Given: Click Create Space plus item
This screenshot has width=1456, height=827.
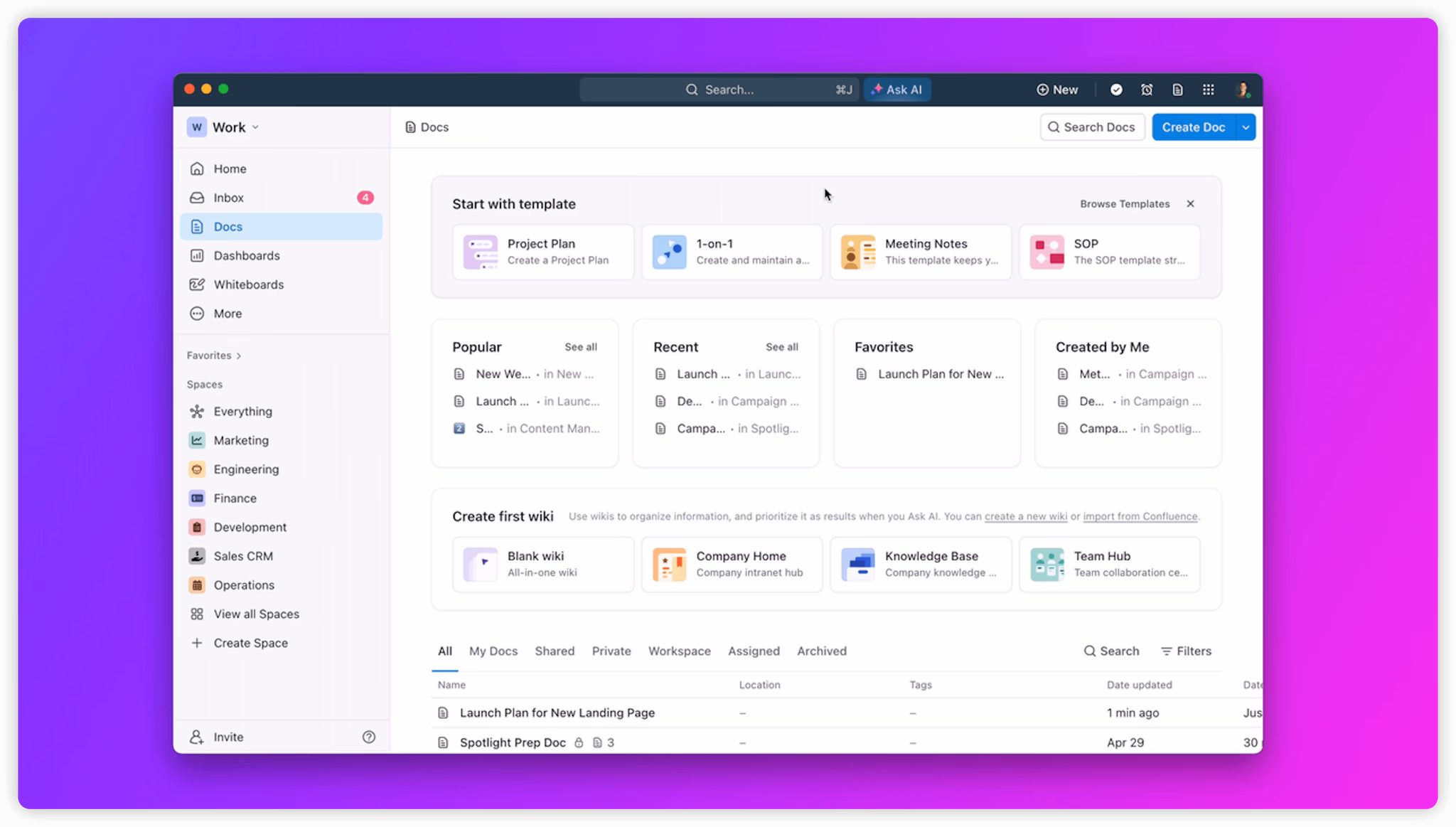Looking at the screenshot, I should pyautogui.click(x=281, y=643).
